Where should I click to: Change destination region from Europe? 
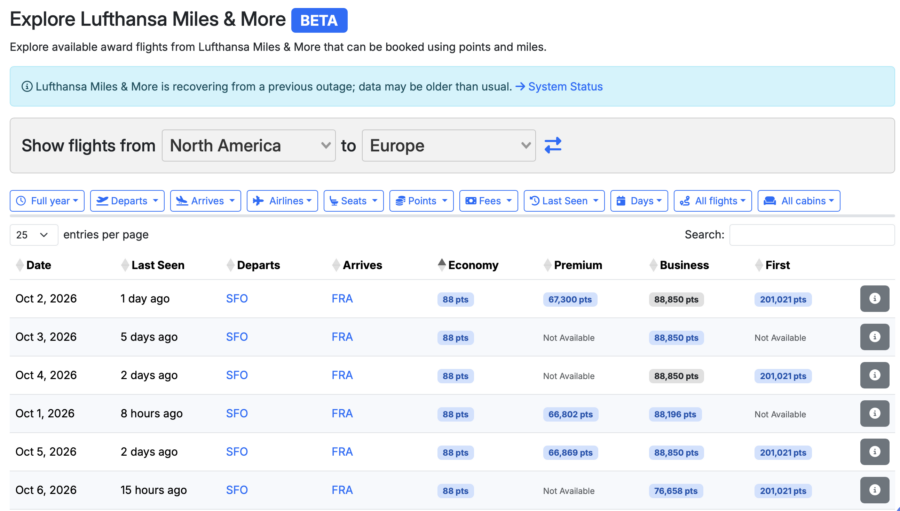pyautogui.click(x=449, y=145)
